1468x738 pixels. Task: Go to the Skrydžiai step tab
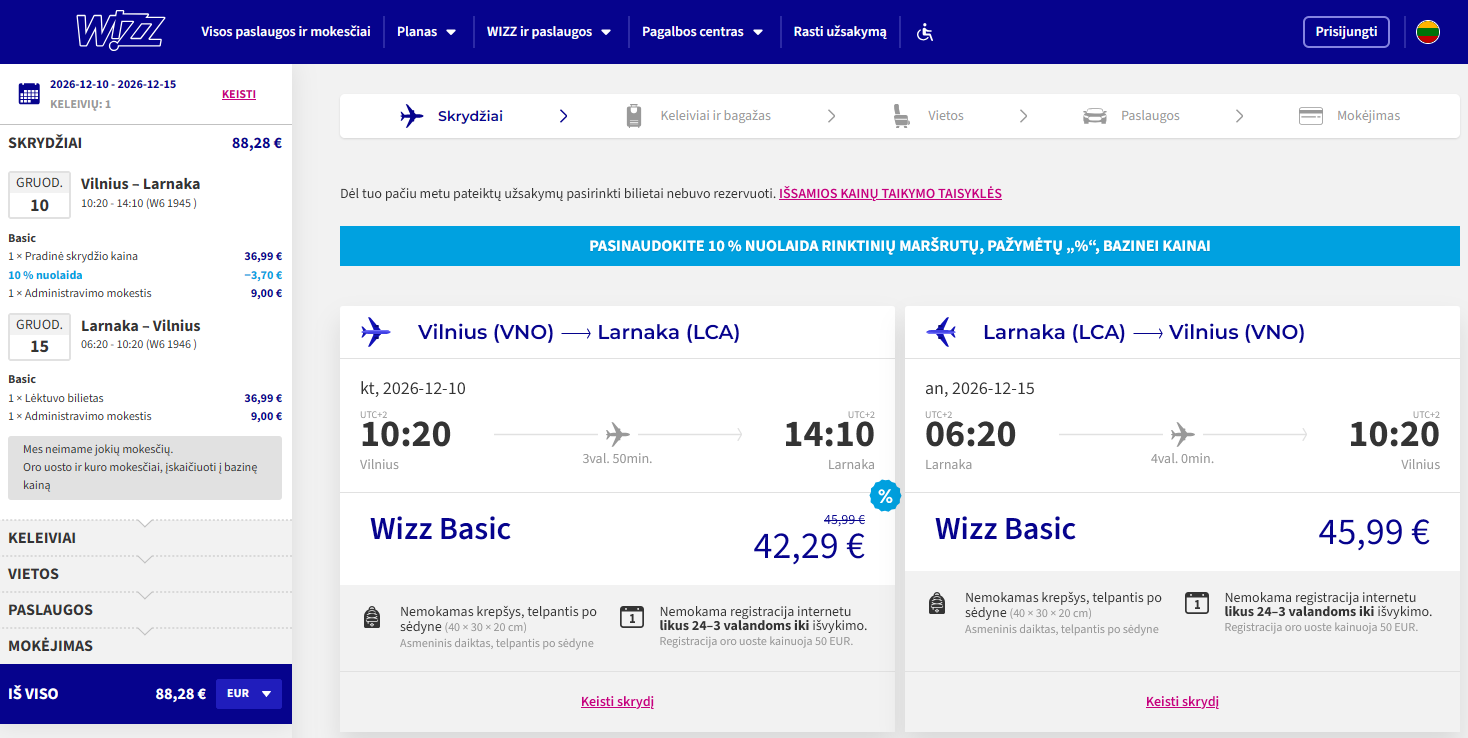(452, 116)
